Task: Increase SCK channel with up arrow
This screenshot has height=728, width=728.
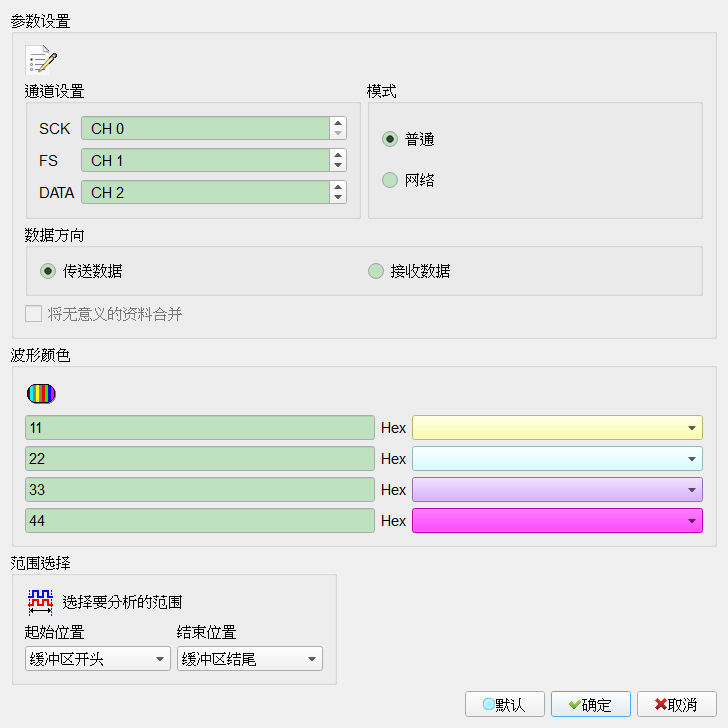Action: pos(338,123)
